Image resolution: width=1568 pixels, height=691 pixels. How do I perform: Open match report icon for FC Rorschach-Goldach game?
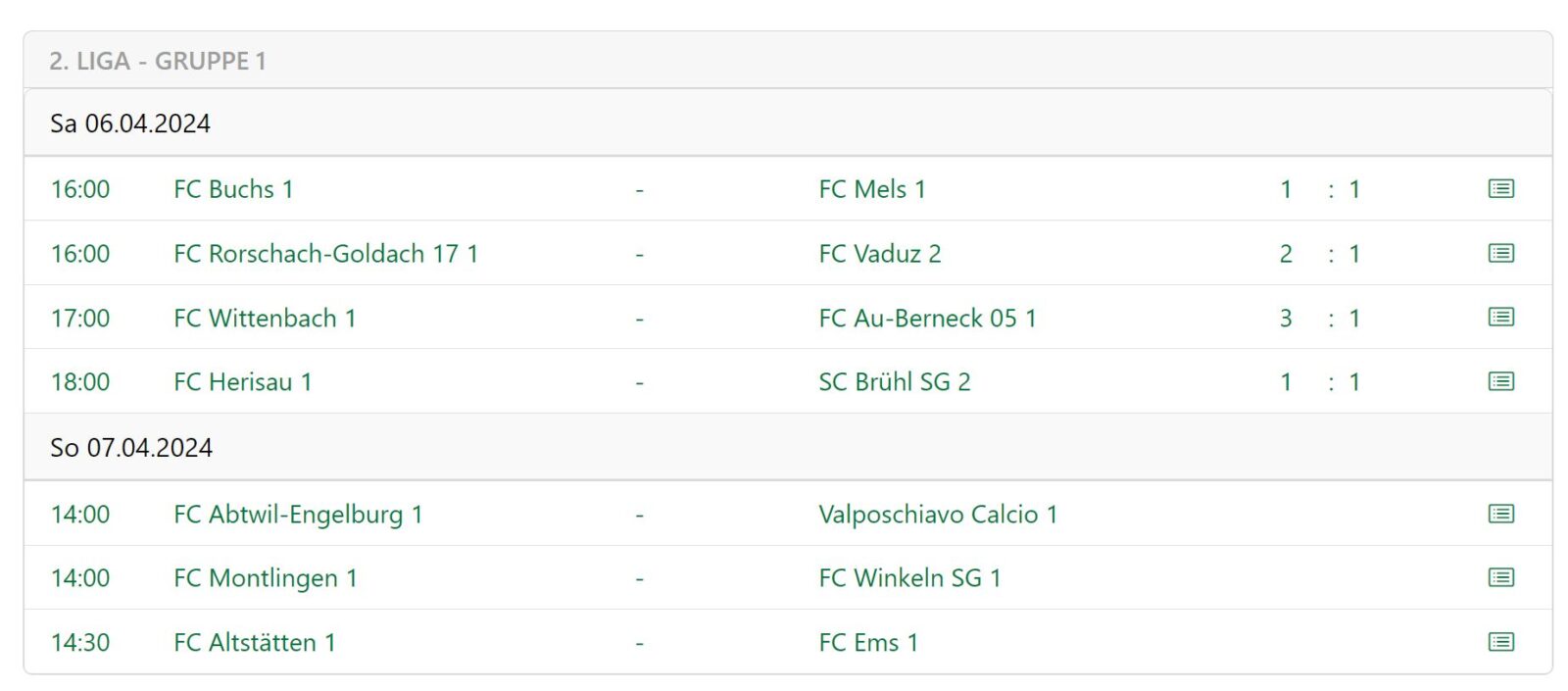[1500, 253]
